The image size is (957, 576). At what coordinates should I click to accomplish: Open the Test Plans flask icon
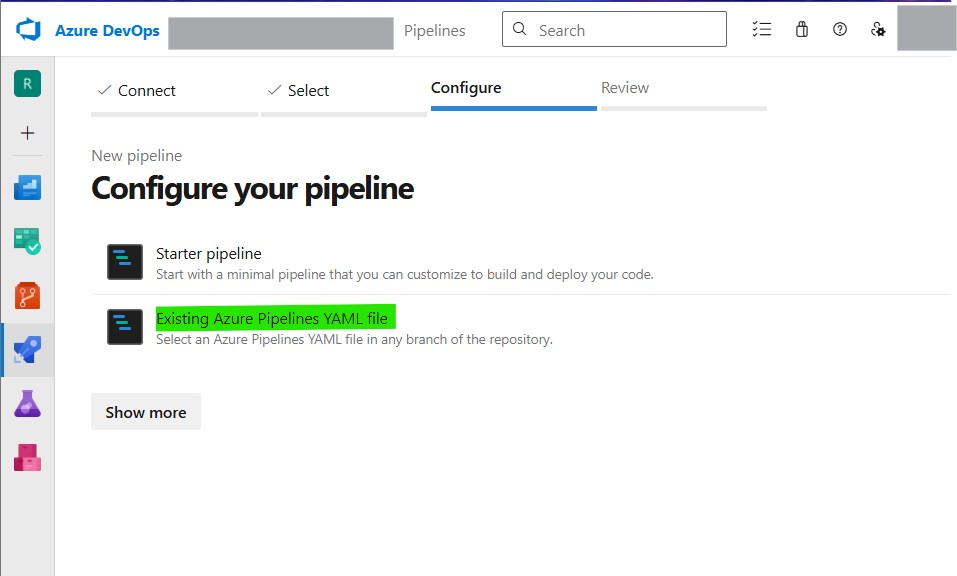[x=27, y=403]
